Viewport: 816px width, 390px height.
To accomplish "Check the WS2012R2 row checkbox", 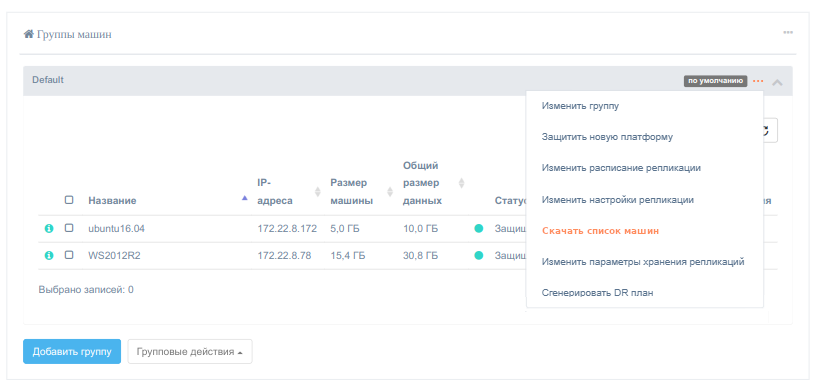I will pyautogui.click(x=69, y=255).
